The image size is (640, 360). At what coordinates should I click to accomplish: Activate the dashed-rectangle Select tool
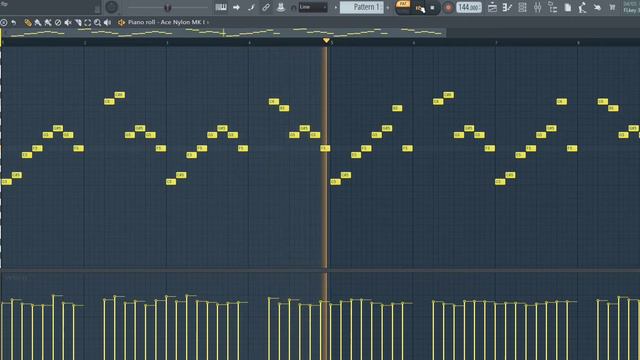(88, 22)
